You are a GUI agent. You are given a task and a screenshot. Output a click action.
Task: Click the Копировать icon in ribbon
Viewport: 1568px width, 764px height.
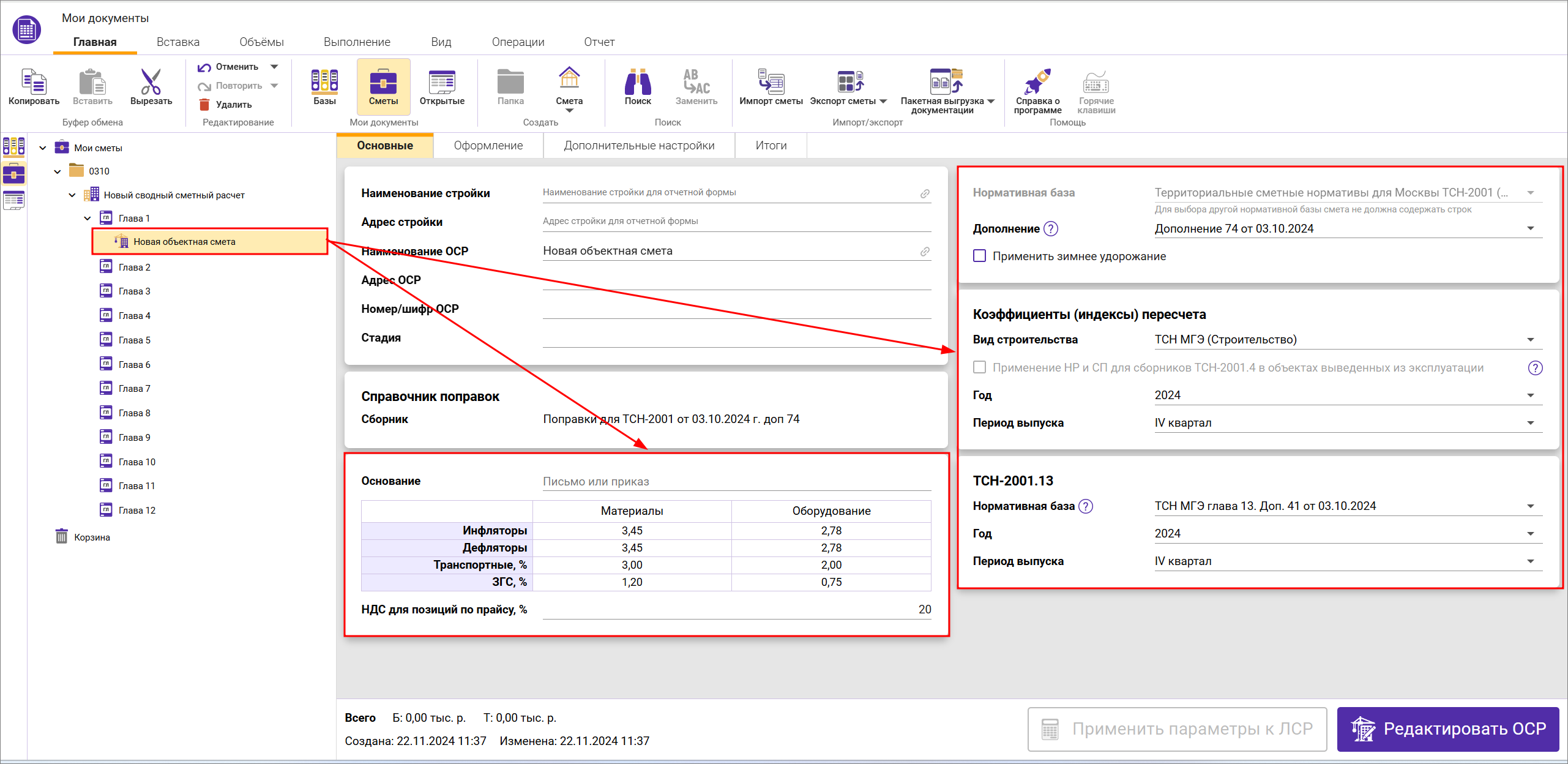coord(34,81)
